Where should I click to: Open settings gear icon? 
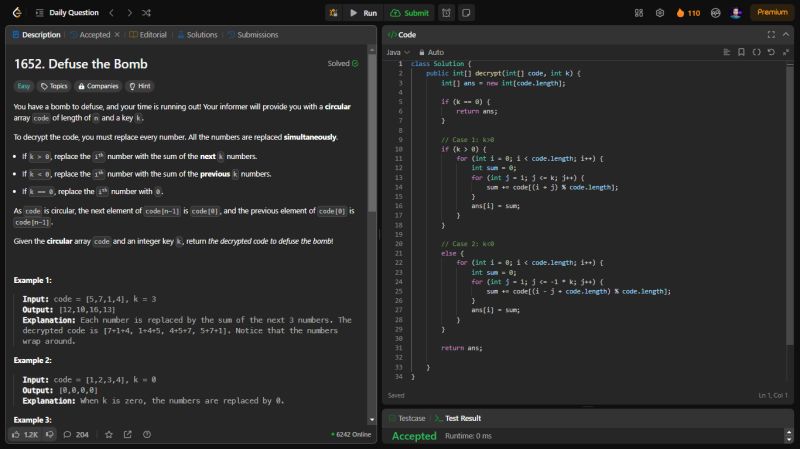click(660, 13)
